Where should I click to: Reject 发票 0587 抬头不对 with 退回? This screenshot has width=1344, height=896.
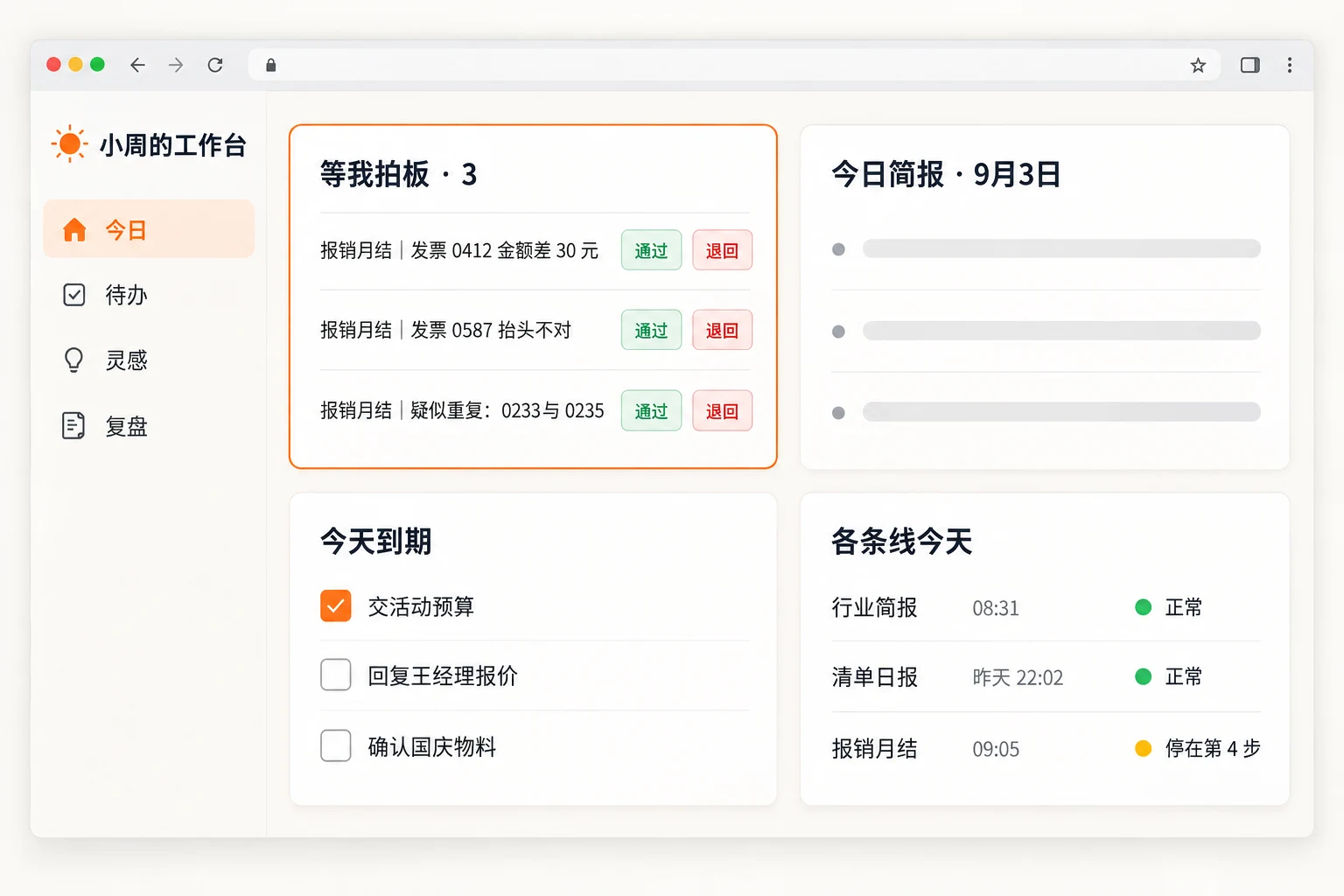tap(722, 330)
